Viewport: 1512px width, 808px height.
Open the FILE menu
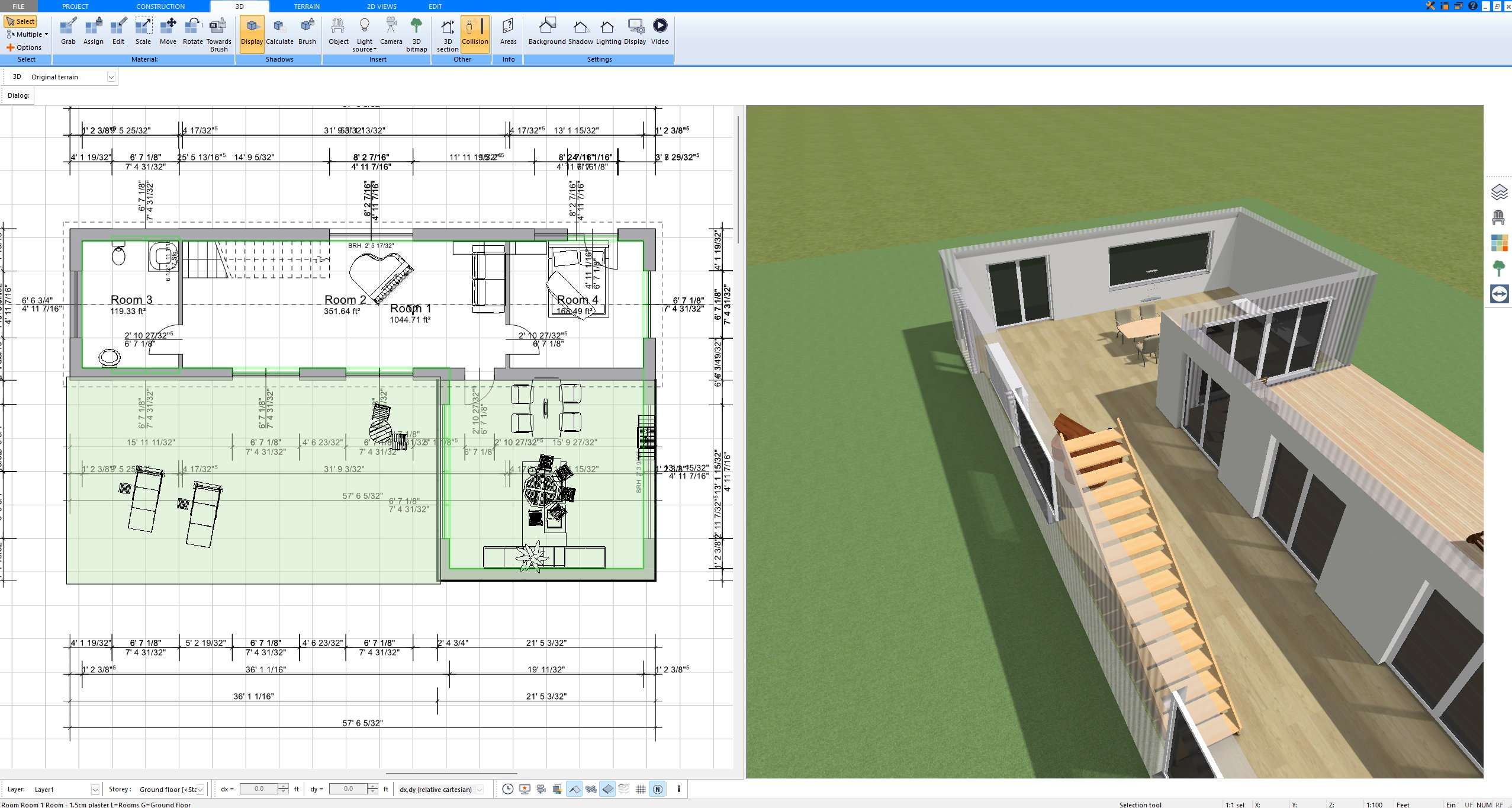pos(18,6)
